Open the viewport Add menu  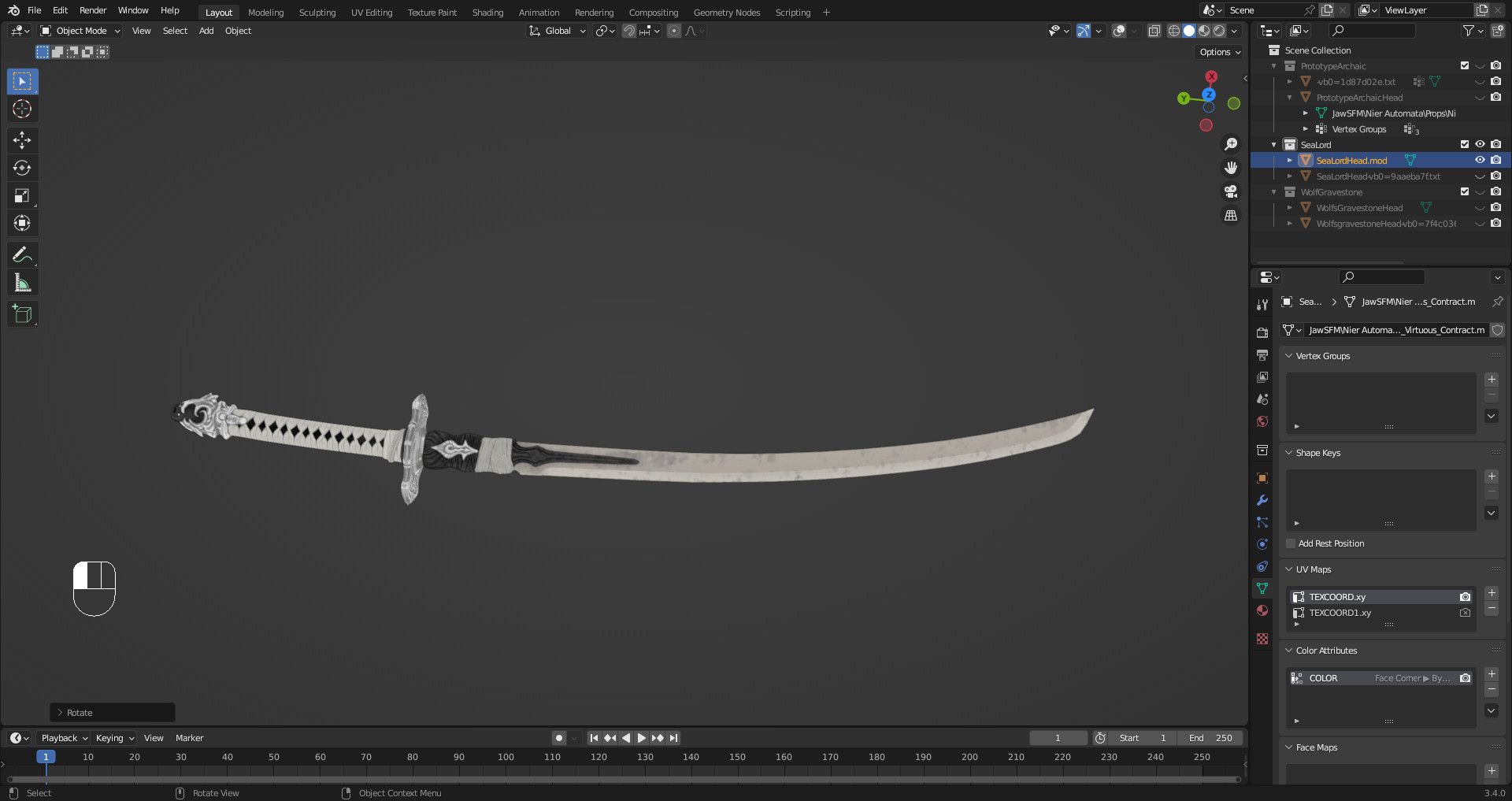pos(206,31)
